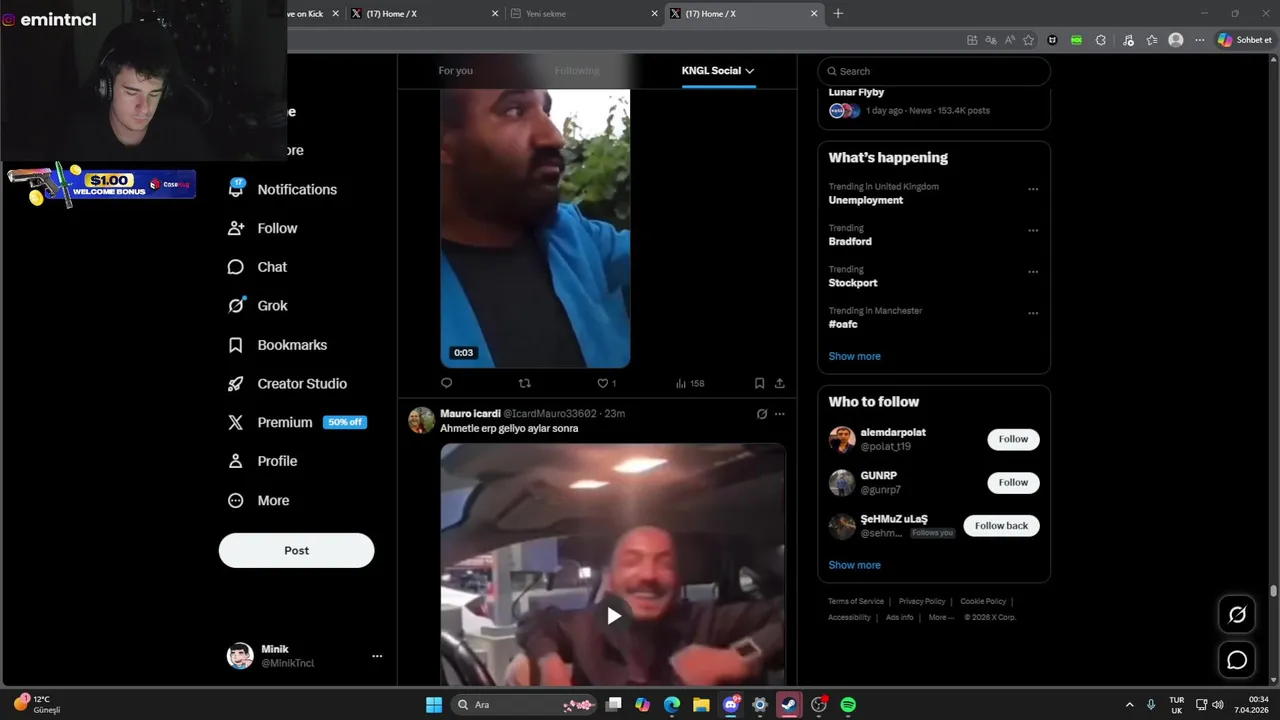
Task: Open the Notifications bell icon
Action: [236, 189]
